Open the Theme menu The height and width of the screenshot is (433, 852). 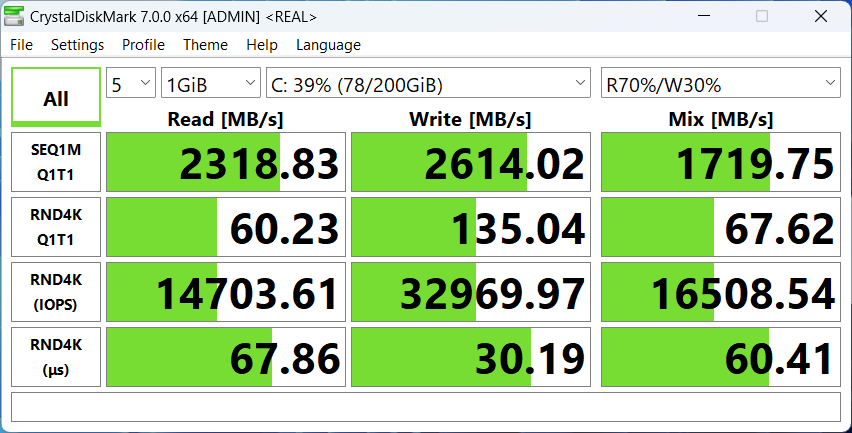coord(205,45)
